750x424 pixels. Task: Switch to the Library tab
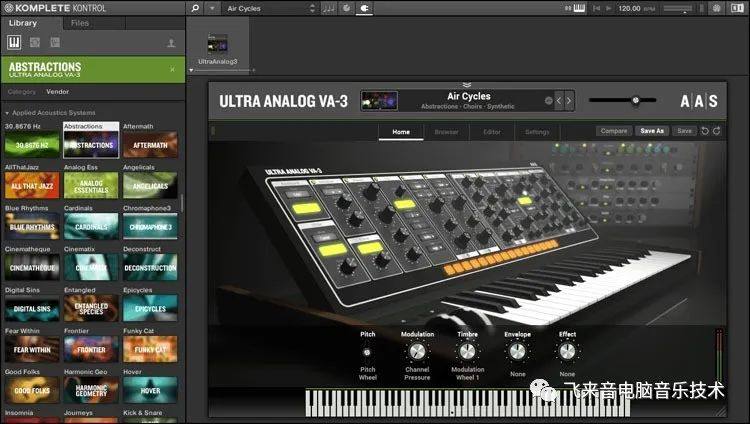pos(22,23)
